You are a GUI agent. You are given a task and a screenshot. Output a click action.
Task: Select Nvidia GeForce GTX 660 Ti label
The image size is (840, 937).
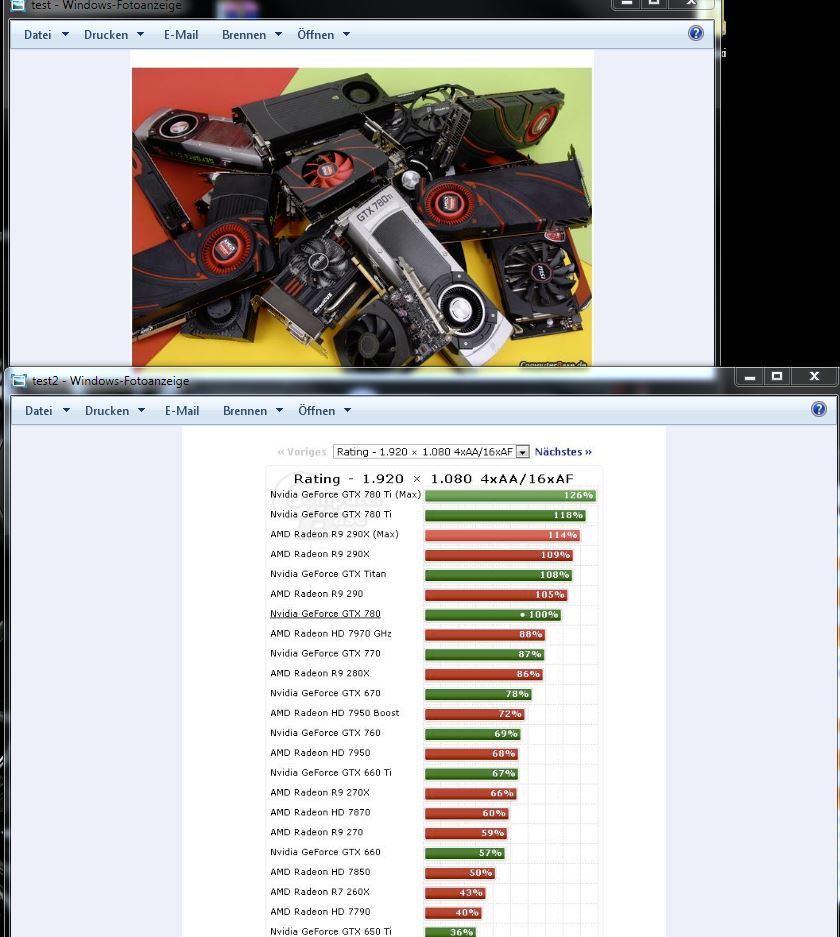(x=330, y=773)
